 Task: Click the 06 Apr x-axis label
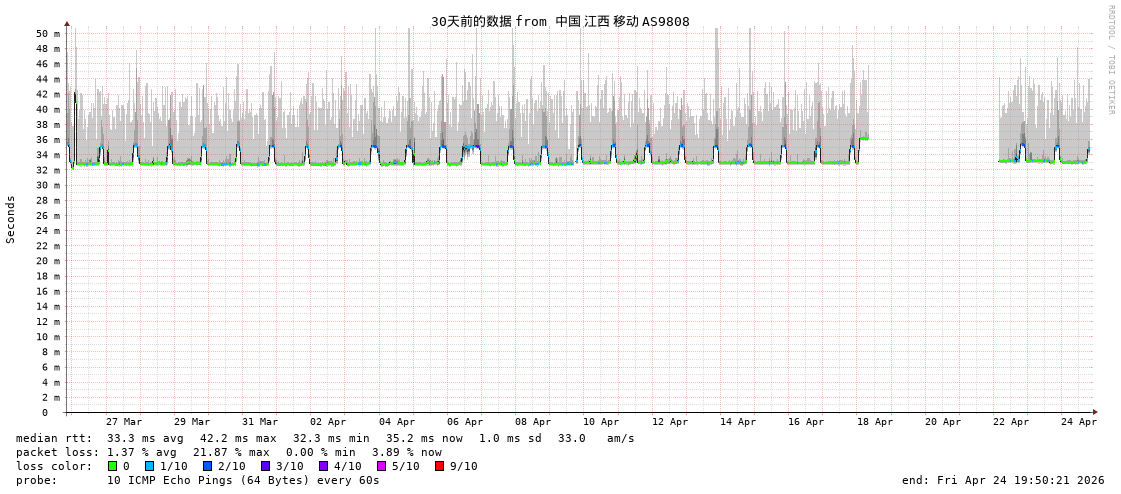(x=465, y=422)
